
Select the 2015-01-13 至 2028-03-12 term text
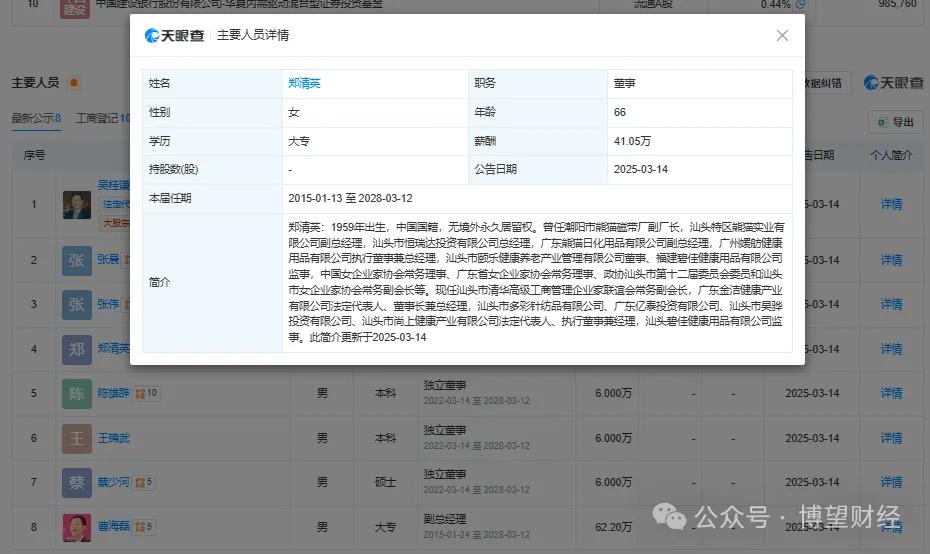click(x=350, y=198)
